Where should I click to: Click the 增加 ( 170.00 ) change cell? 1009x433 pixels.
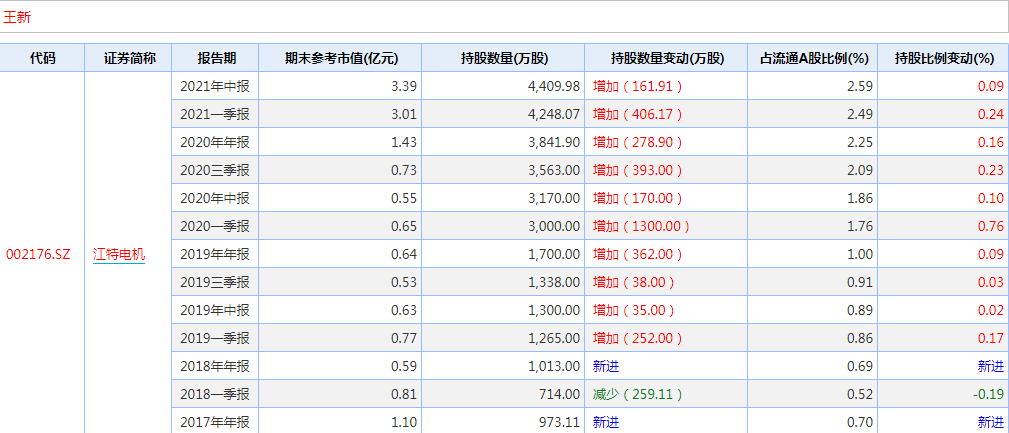point(666,198)
